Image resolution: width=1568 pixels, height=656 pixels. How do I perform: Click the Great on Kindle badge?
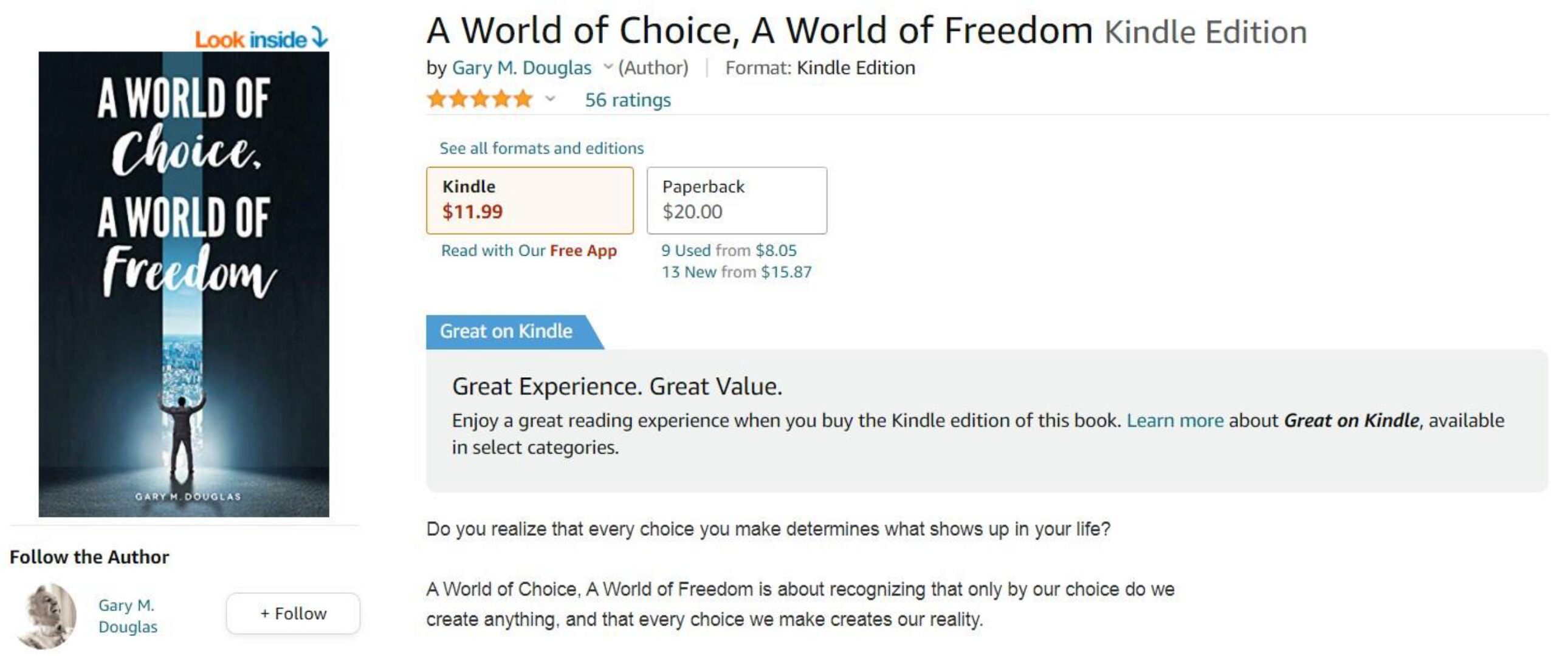506,331
